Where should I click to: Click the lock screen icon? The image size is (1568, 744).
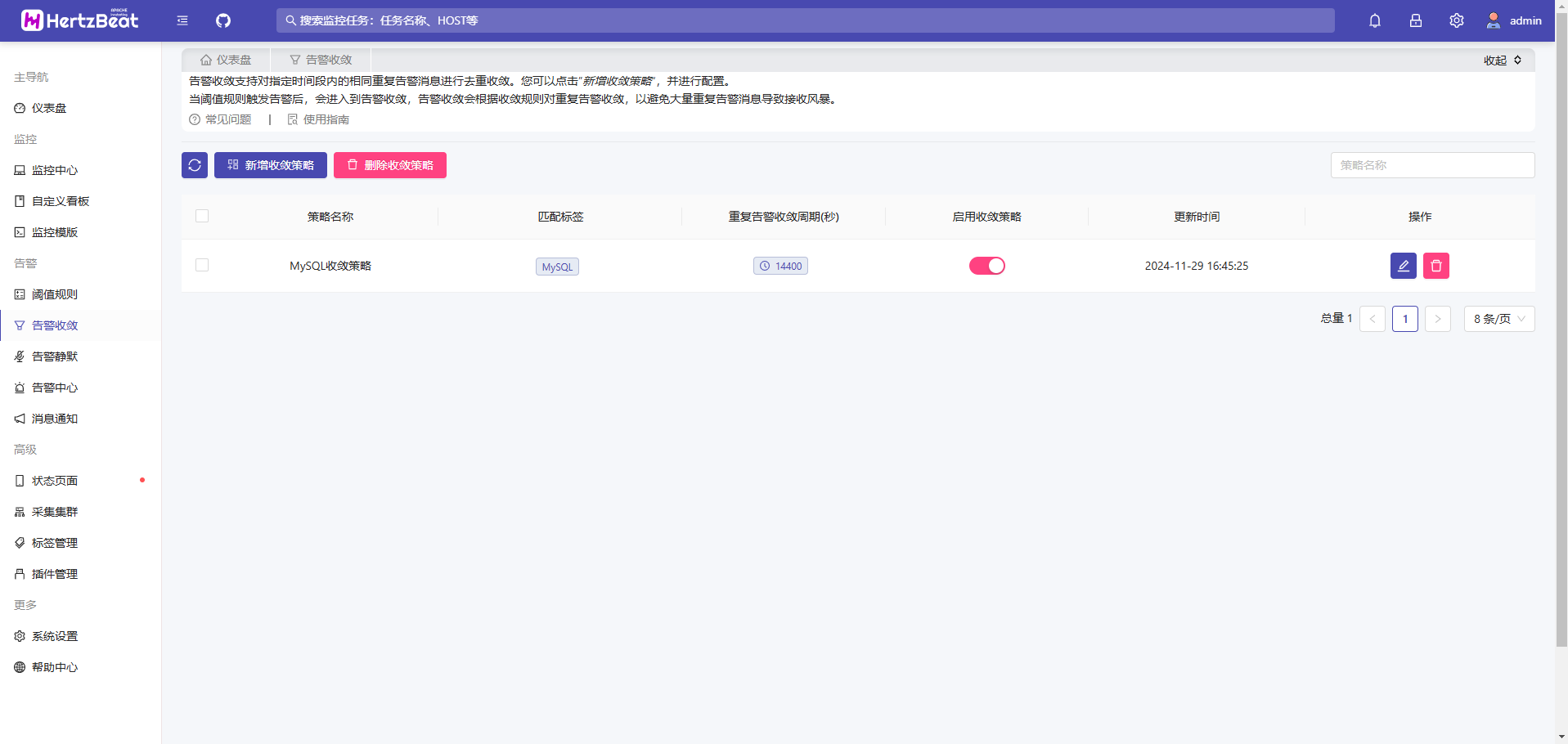tap(1416, 20)
